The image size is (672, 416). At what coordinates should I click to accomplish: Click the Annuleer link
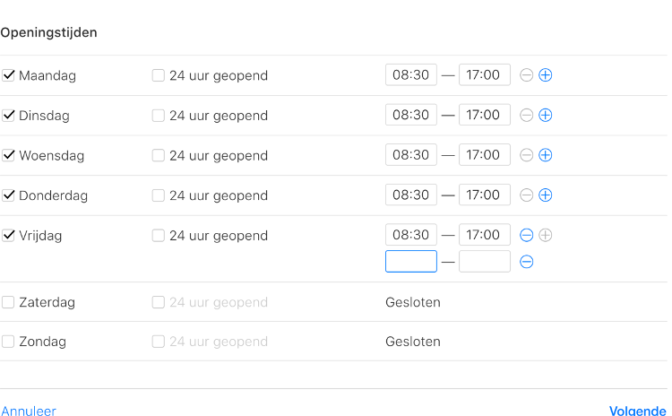(x=29, y=410)
